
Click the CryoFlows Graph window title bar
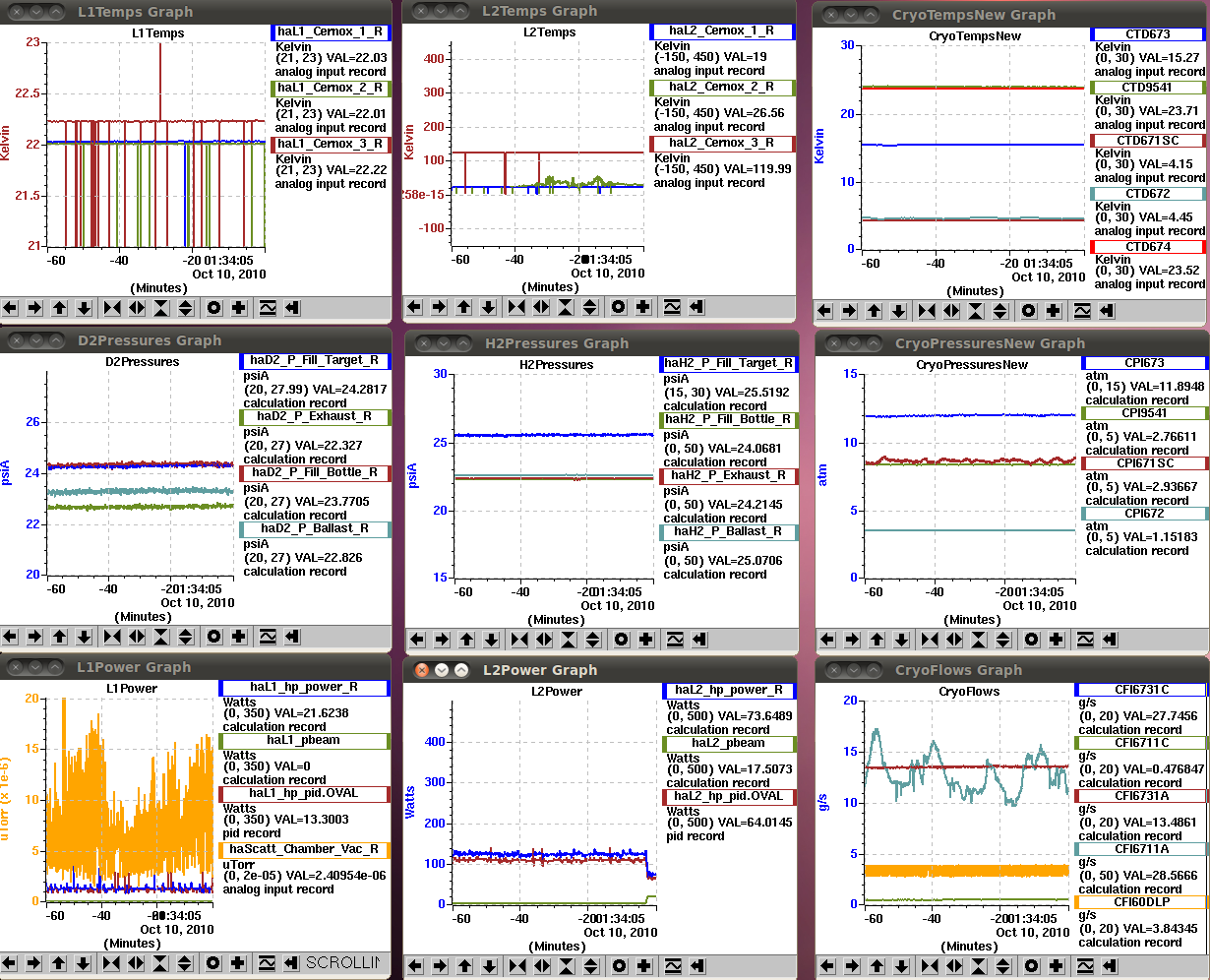pyautogui.click(x=1012, y=669)
